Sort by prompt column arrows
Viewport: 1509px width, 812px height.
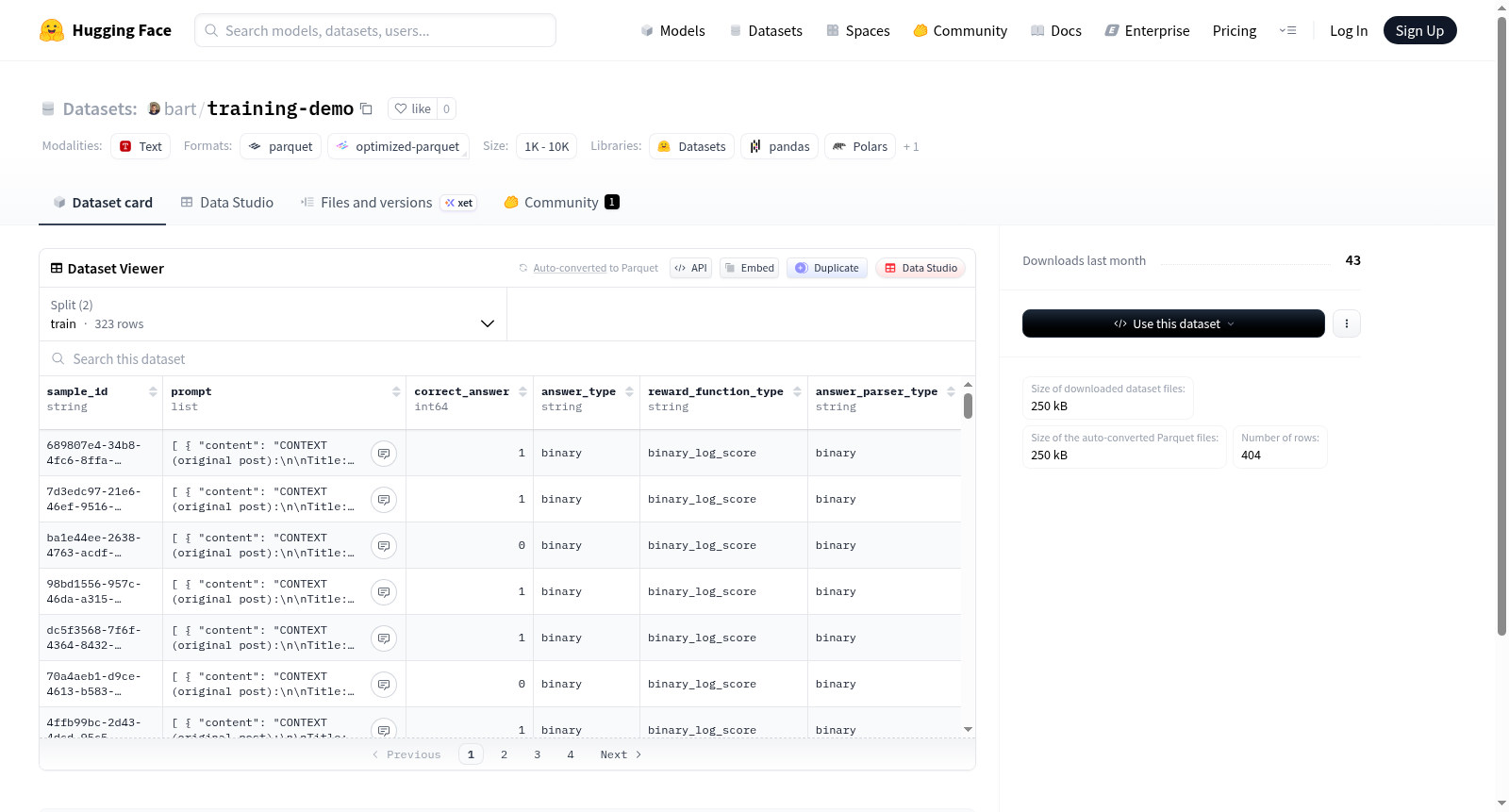[396, 391]
